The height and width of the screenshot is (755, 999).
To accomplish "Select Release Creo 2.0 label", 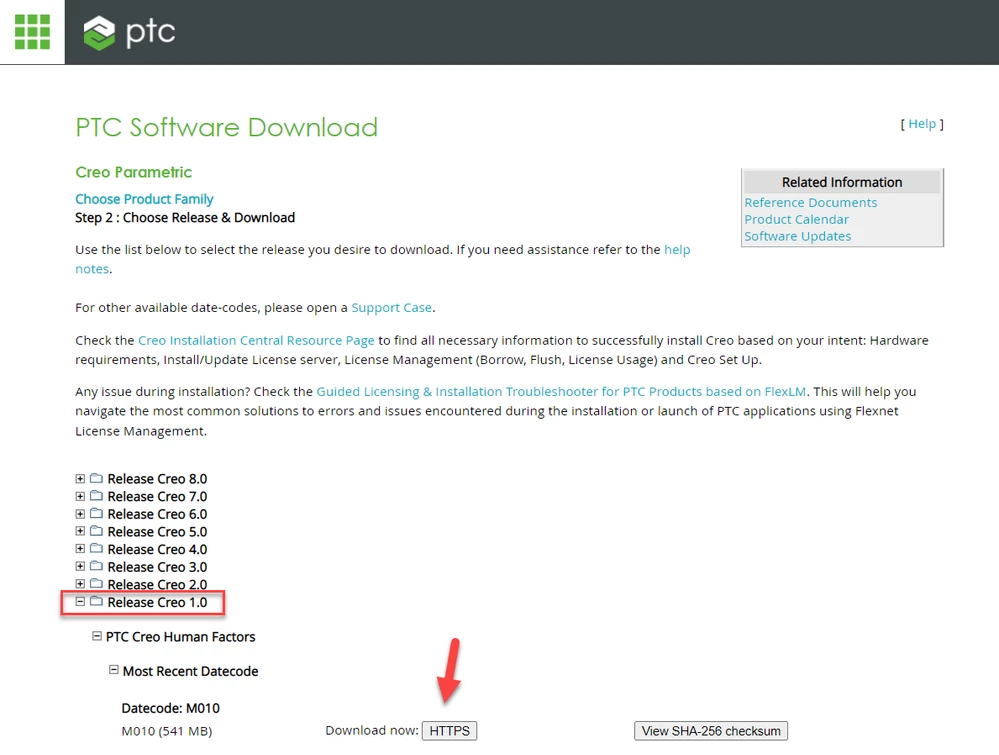I will pyautogui.click(x=157, y=584).
